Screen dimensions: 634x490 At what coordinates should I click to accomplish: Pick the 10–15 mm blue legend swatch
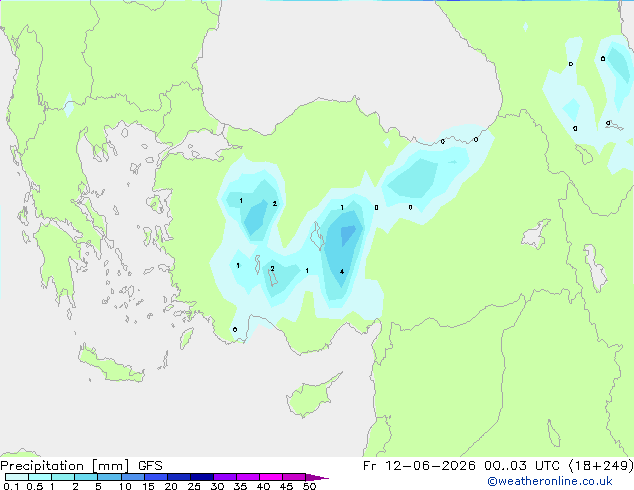pos(133,477)
